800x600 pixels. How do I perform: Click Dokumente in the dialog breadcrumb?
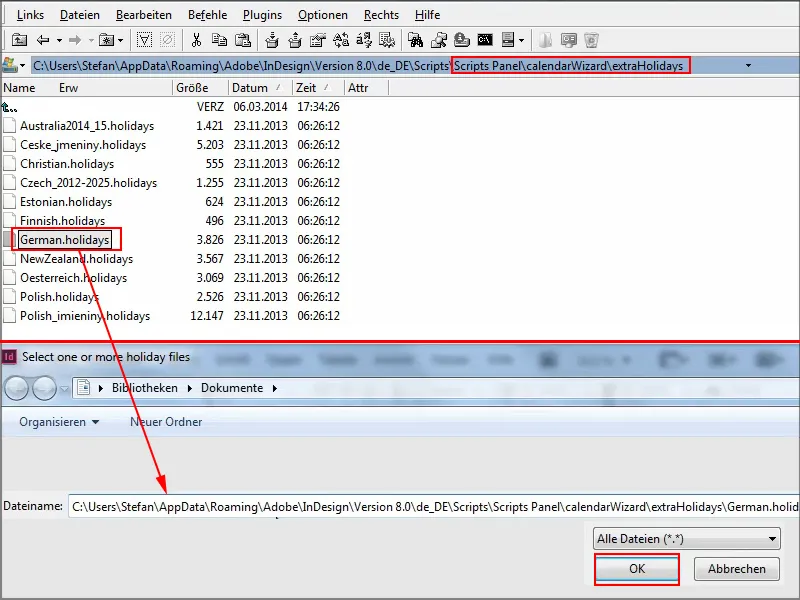(x=232, y=388)
